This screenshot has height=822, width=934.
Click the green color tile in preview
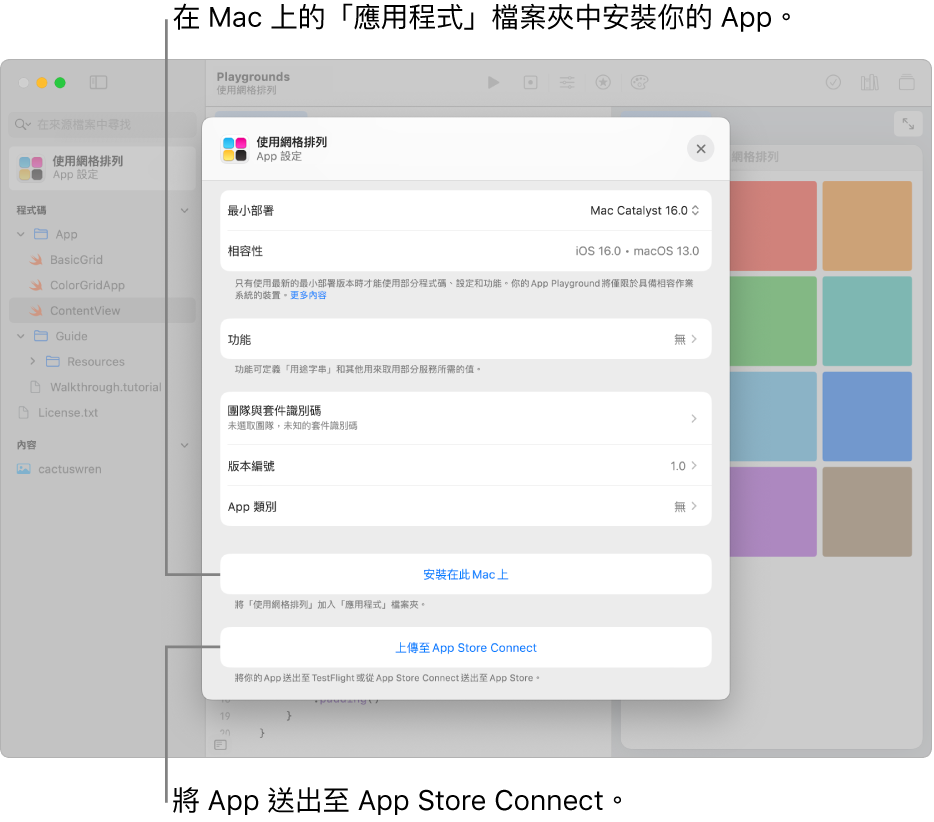(x=773, y=321)
